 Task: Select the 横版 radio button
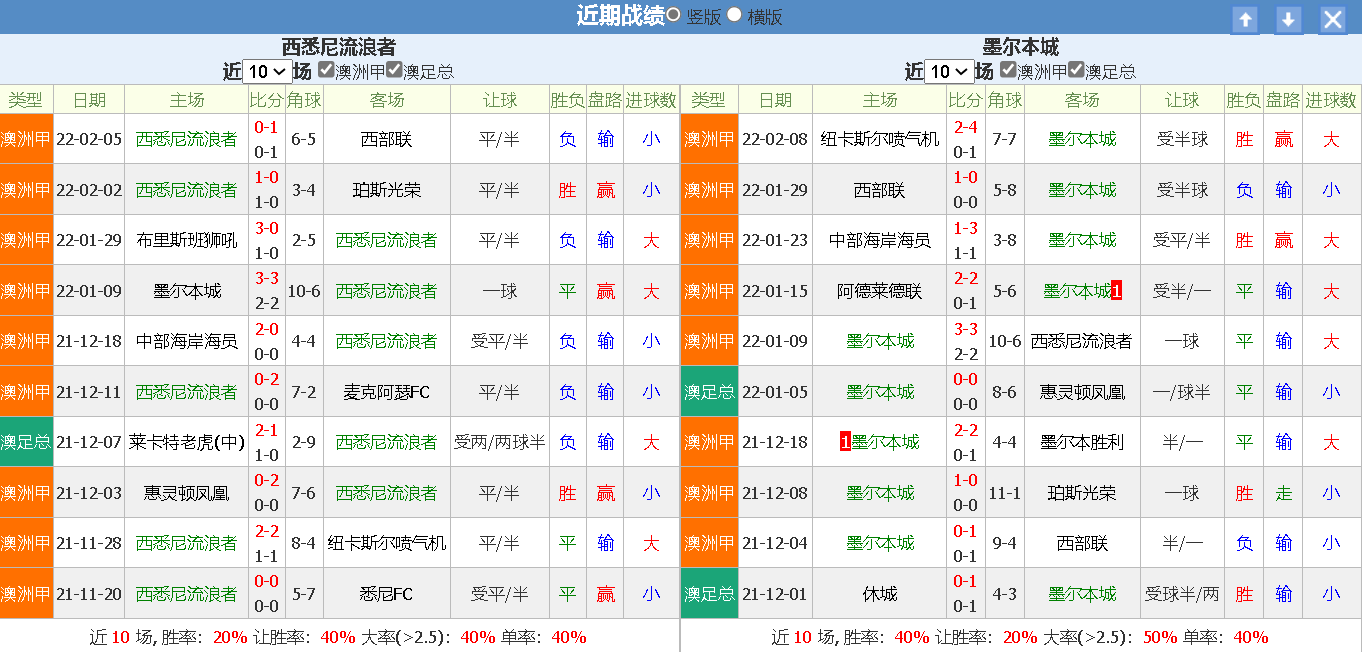734,15
